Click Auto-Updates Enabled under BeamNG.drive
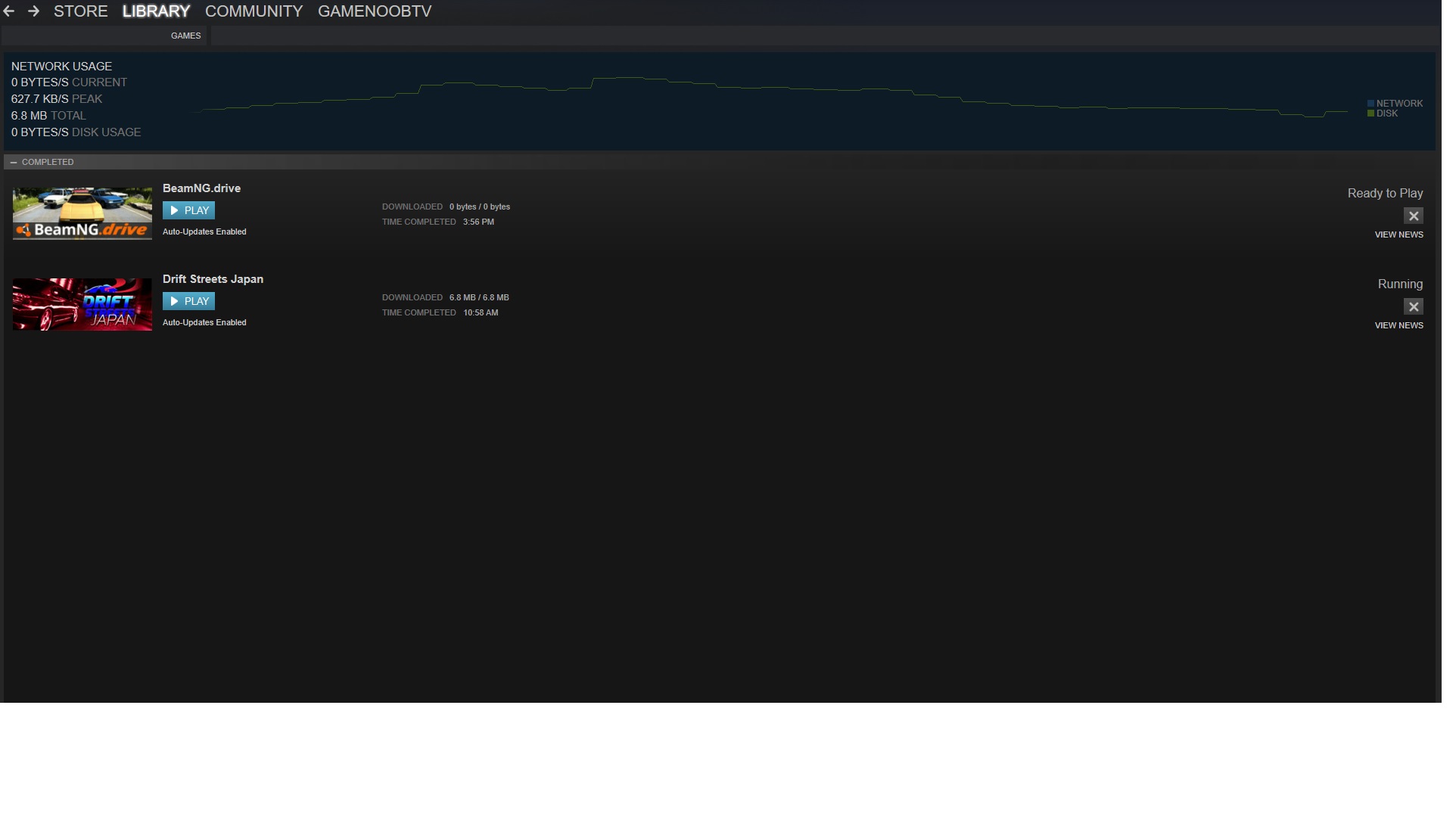The height and width of the screenshot is (817, 1456). coord(204,231)
